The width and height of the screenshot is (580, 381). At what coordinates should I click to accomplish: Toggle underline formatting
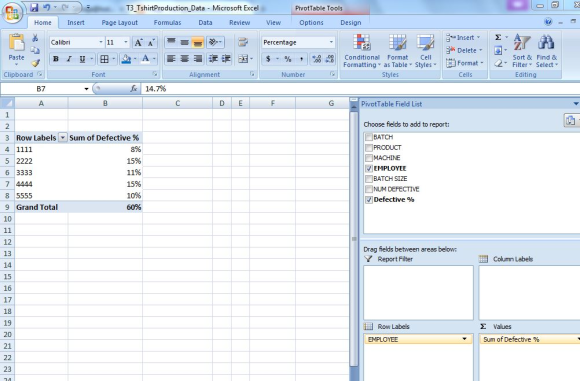82,59
